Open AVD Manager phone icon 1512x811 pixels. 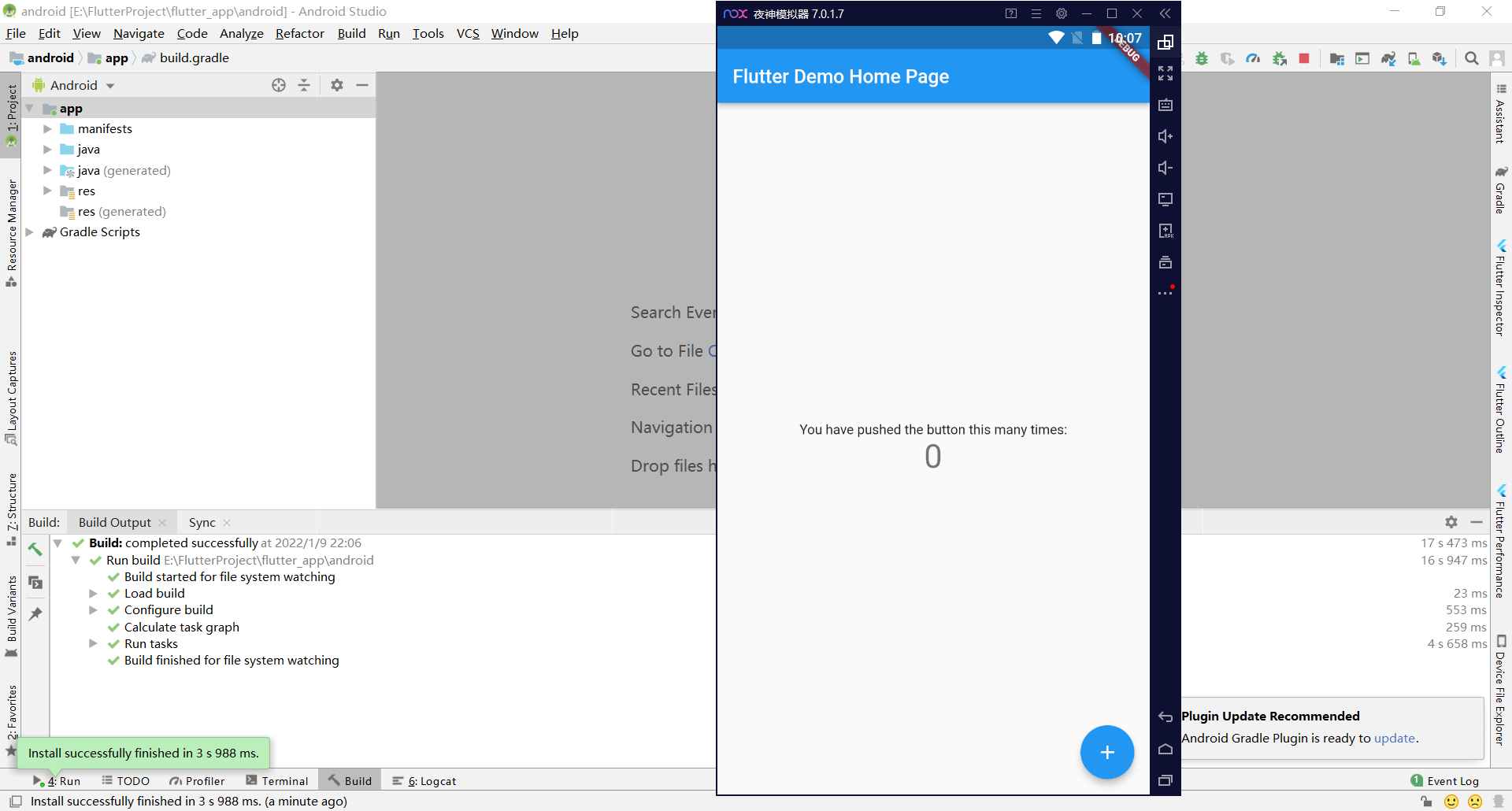1414,59
